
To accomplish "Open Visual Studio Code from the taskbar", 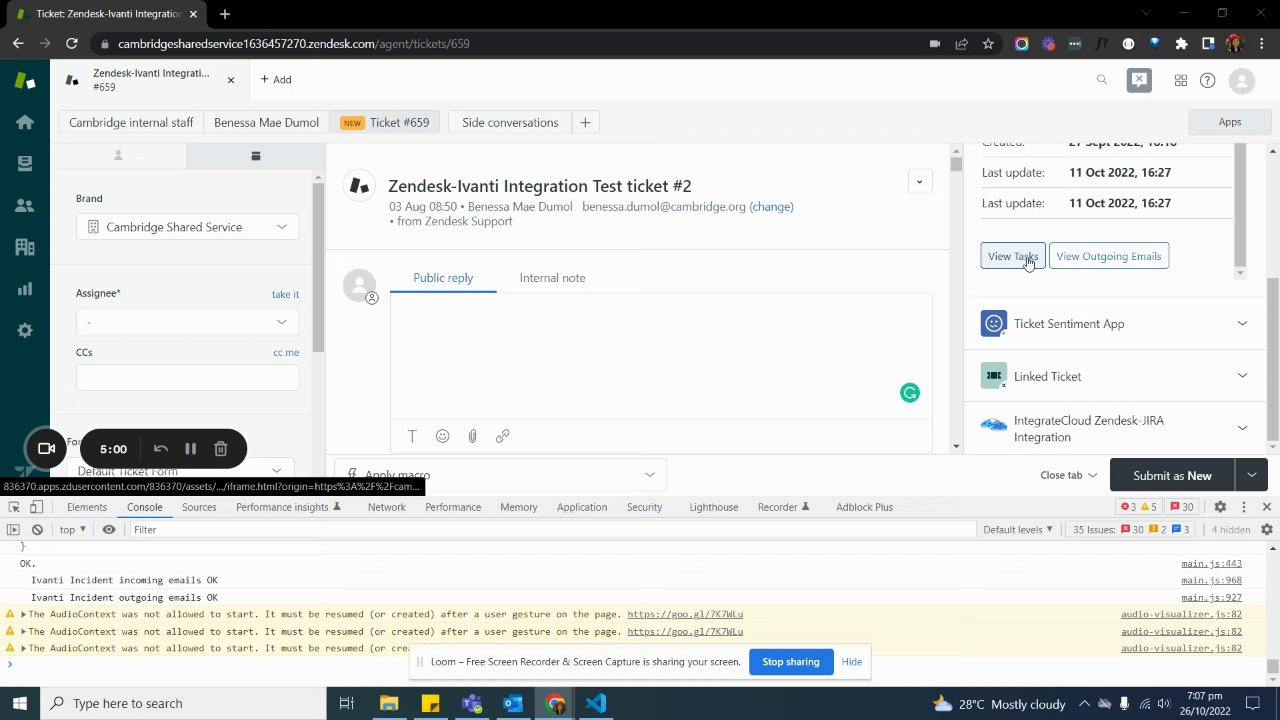I will (596, 704).
